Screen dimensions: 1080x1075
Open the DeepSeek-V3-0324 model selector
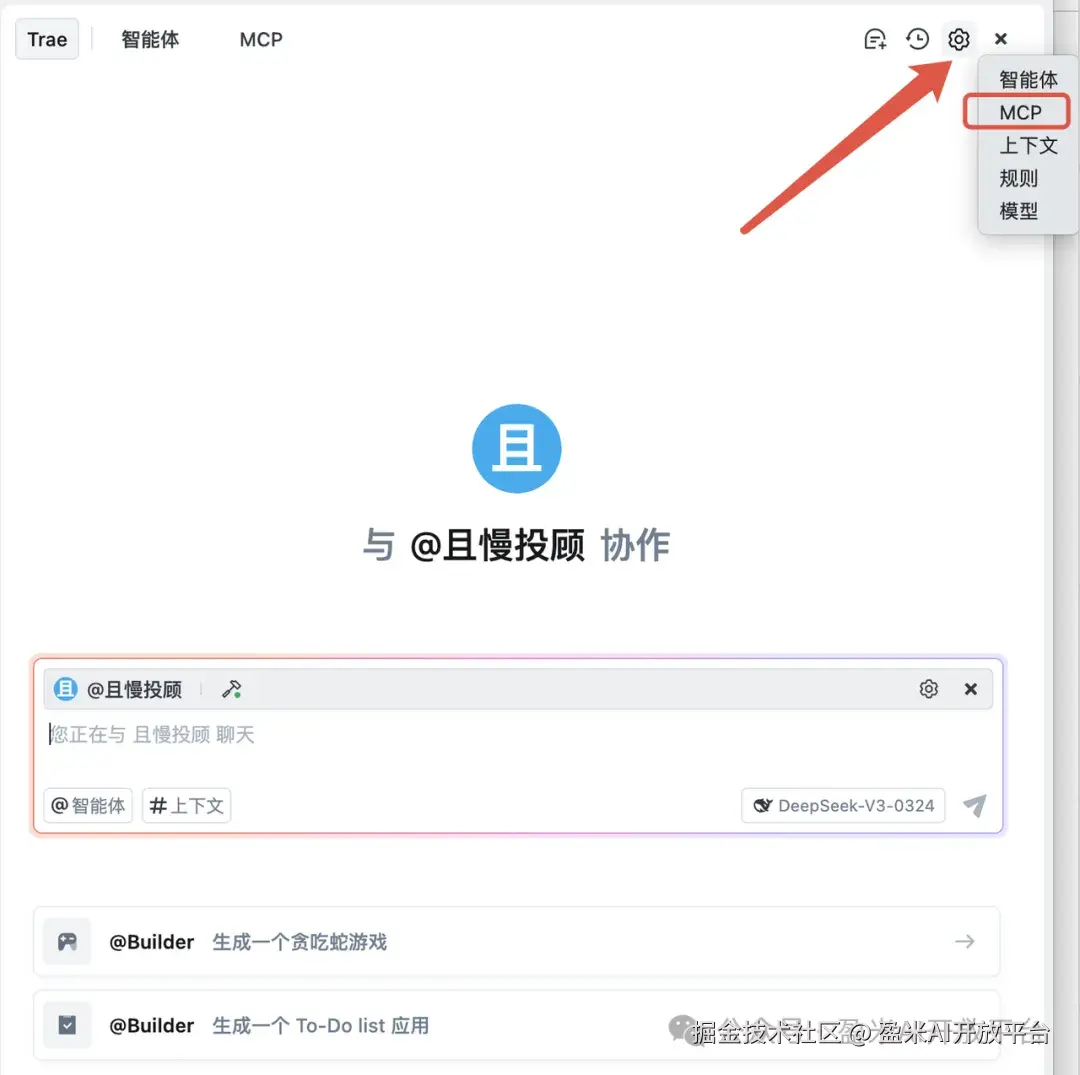tap(842, 805)
